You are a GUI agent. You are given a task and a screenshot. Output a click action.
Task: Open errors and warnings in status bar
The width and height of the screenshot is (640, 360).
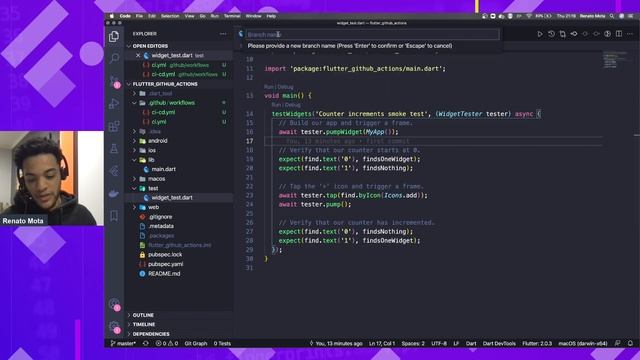167,344
